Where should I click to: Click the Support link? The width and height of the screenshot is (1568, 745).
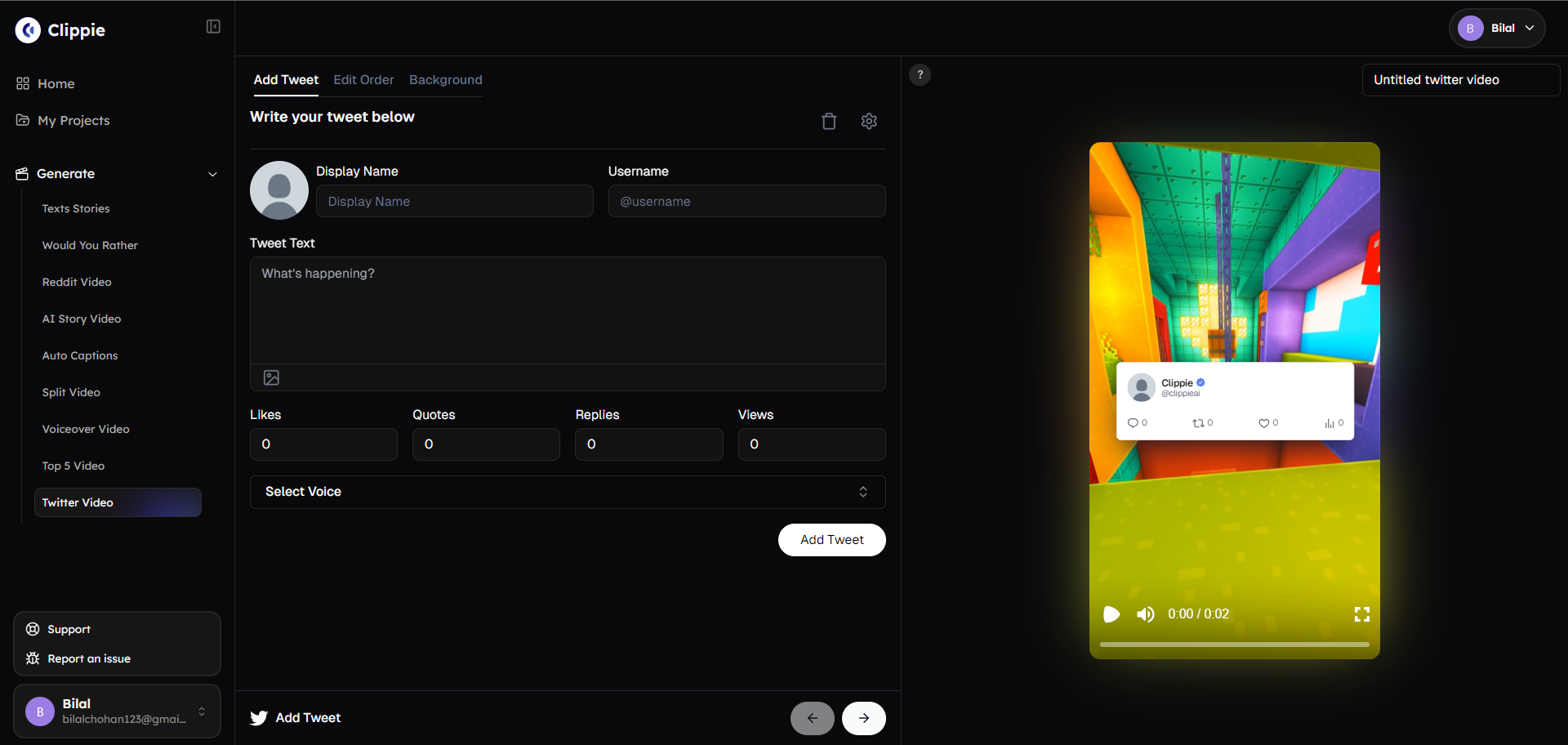click(69, 629)
